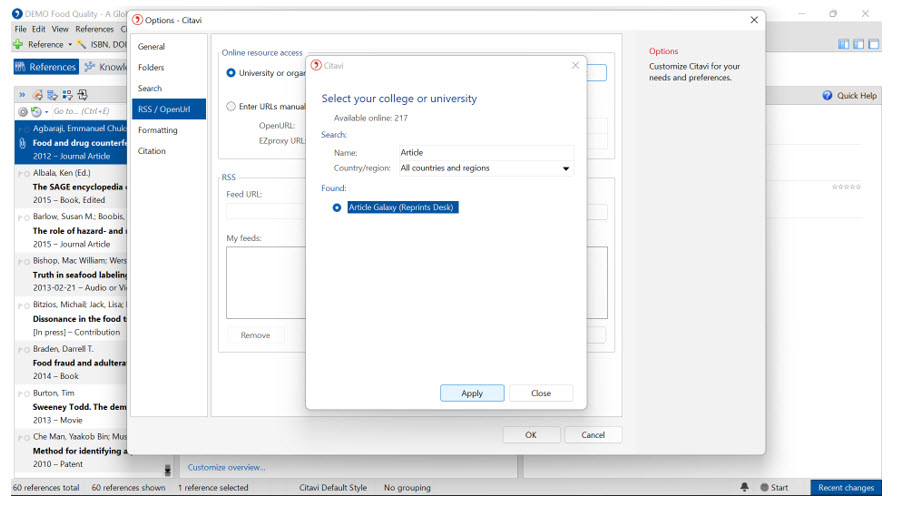Image resolution: width=897 pixels, height=507 pixels.
Task: Open the References menu
Action: pos(94,29)
